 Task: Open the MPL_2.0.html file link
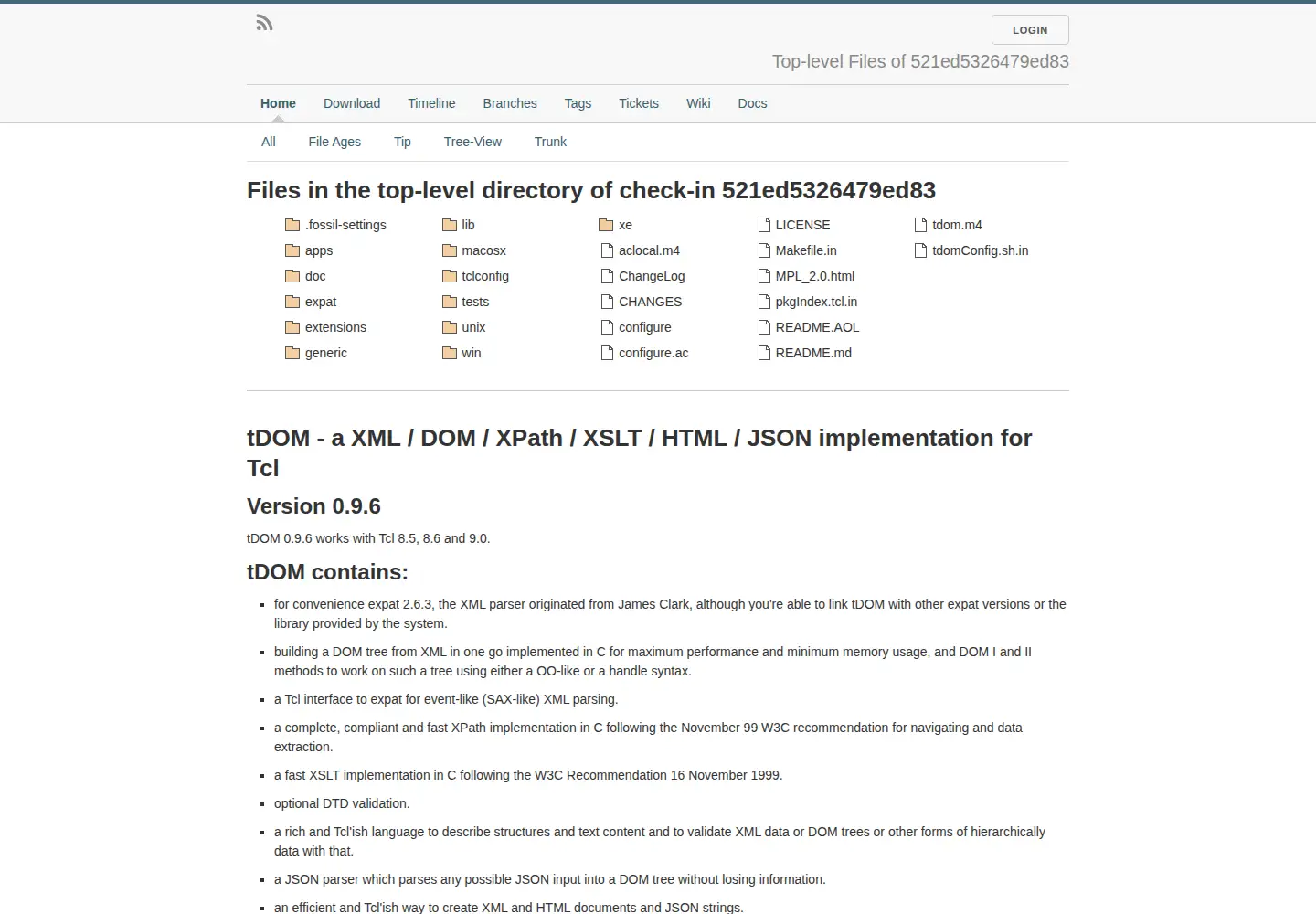pos(815,276)
